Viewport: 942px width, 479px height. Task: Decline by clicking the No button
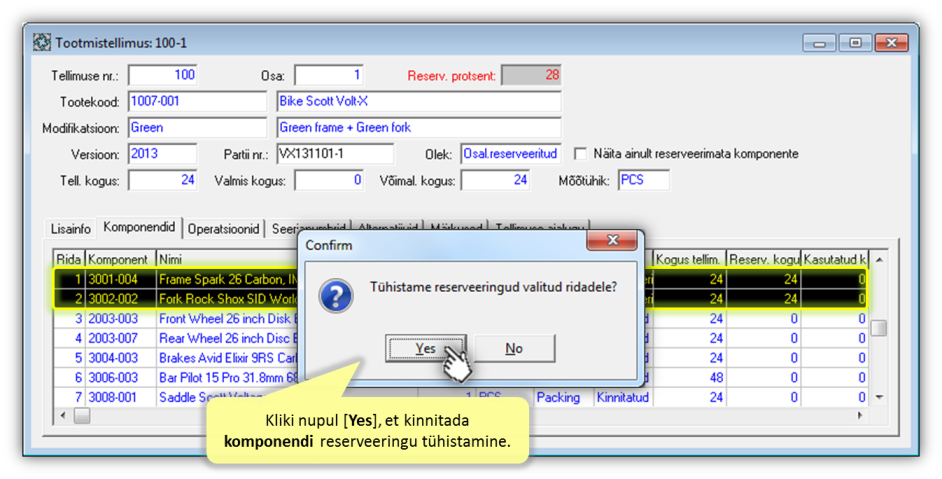tap(514, 349)
